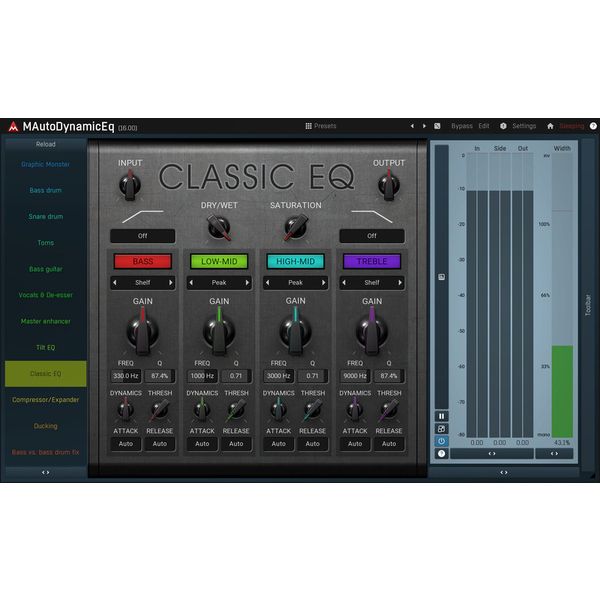Select next filter type for Bass band
Screen dimensions: 600x600
pos(171,283)
